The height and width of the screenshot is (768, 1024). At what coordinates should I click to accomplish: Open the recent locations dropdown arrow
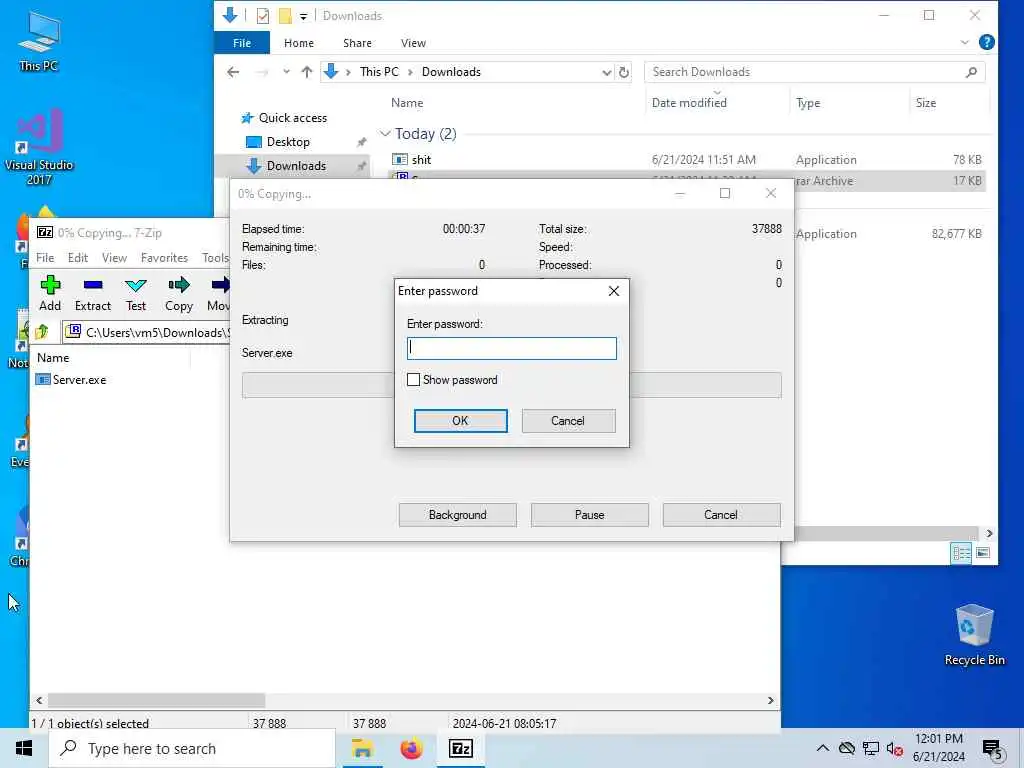click(x=286, y=72)
